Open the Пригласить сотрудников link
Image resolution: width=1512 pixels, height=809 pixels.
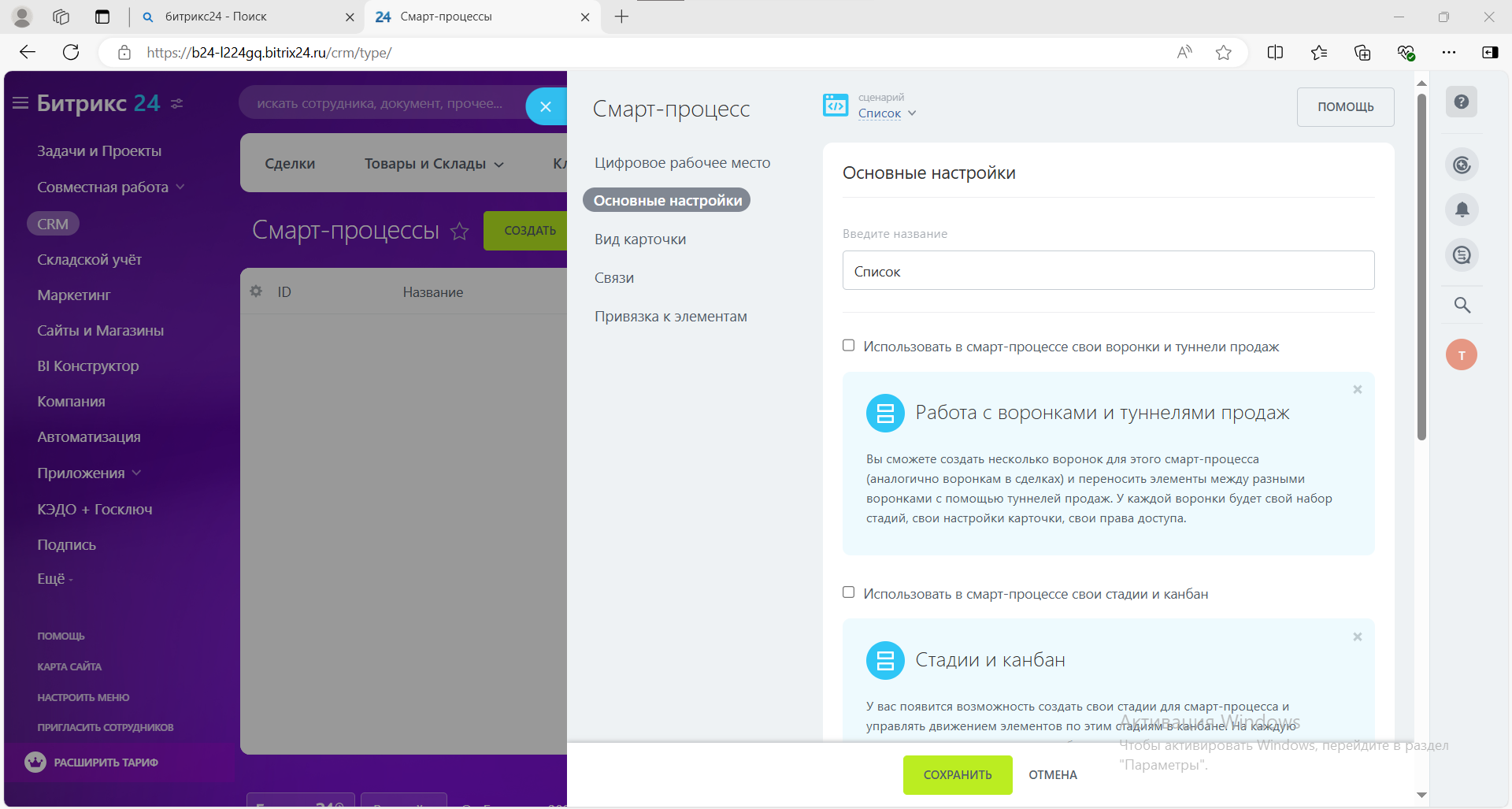[x=105, y=727]
